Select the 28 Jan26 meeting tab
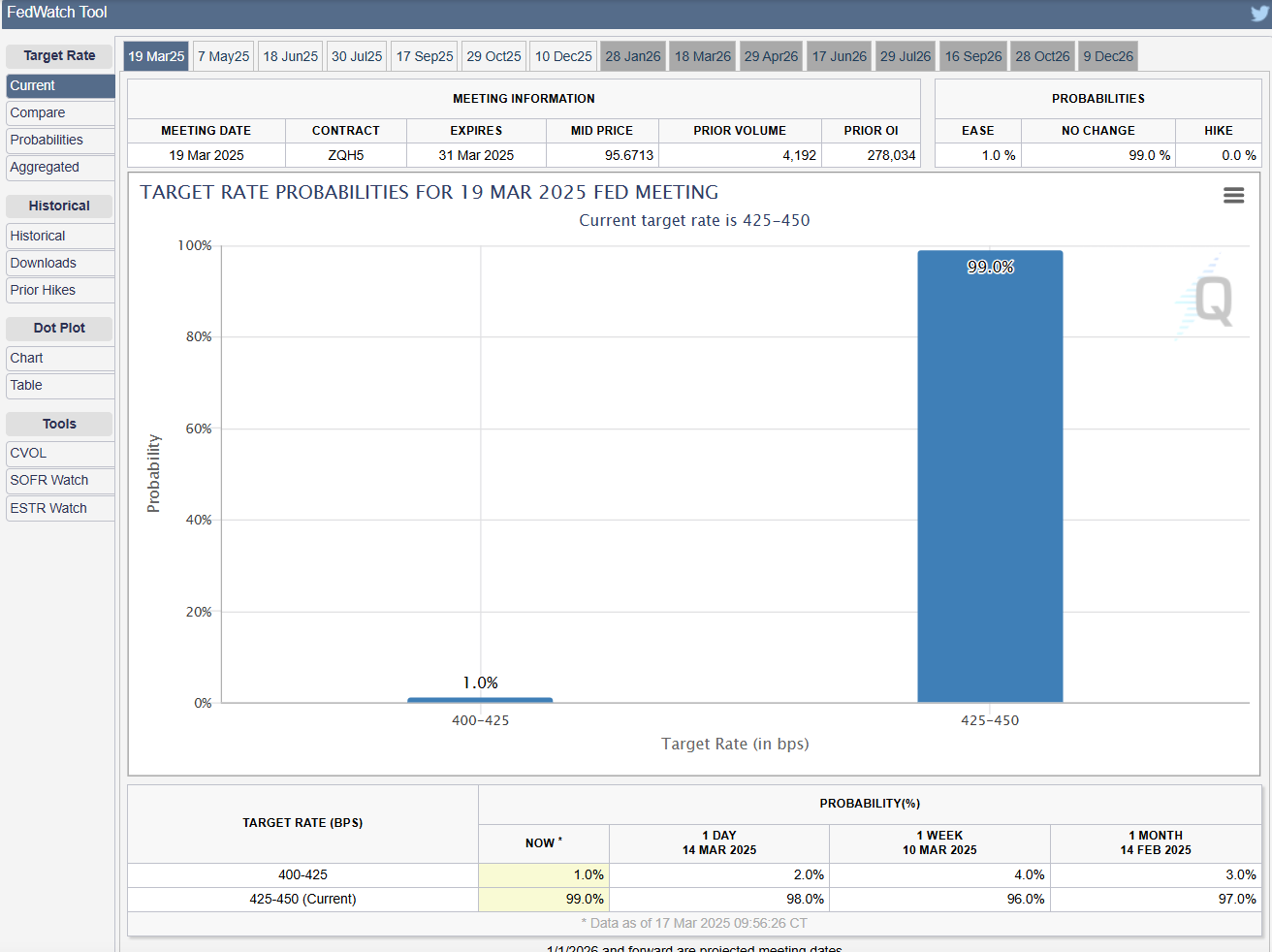 click(633, 56)
